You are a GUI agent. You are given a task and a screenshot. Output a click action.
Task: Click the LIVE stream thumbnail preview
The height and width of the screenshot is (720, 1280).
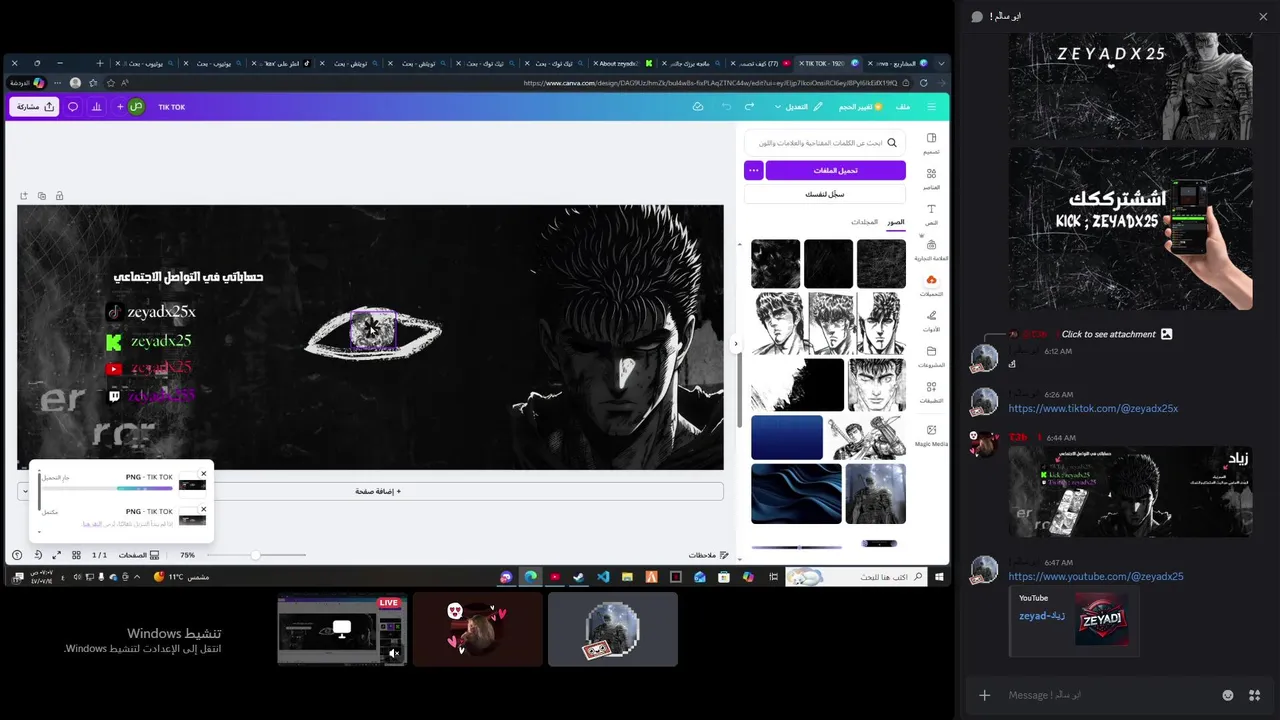coord(342,629)
